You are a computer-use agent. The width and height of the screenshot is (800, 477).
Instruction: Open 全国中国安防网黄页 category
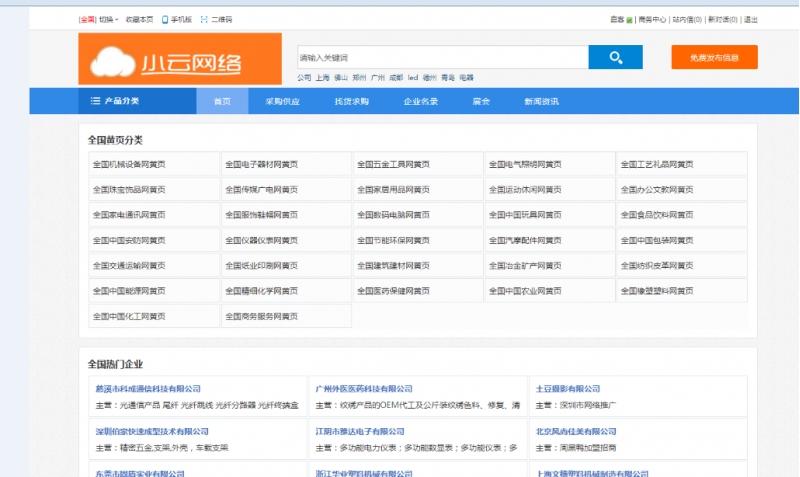coord(129,240)
